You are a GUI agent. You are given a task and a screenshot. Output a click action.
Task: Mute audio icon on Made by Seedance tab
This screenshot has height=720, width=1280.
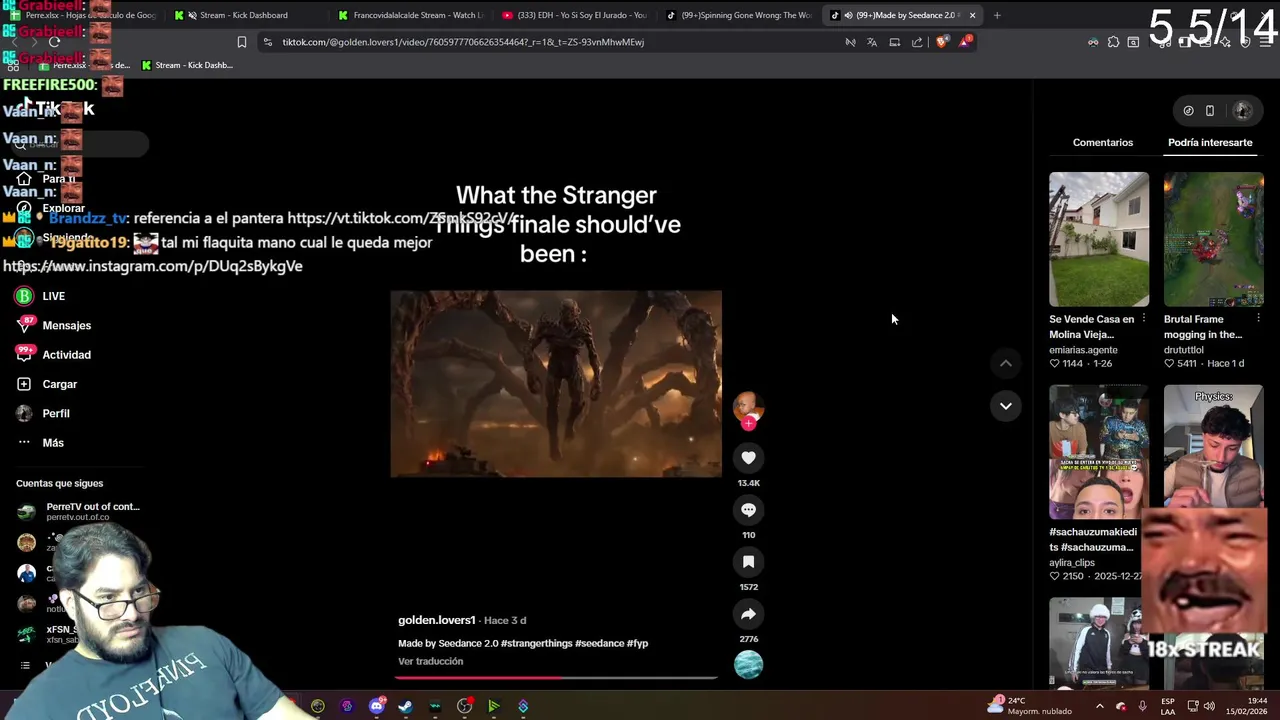pos(848,15)
